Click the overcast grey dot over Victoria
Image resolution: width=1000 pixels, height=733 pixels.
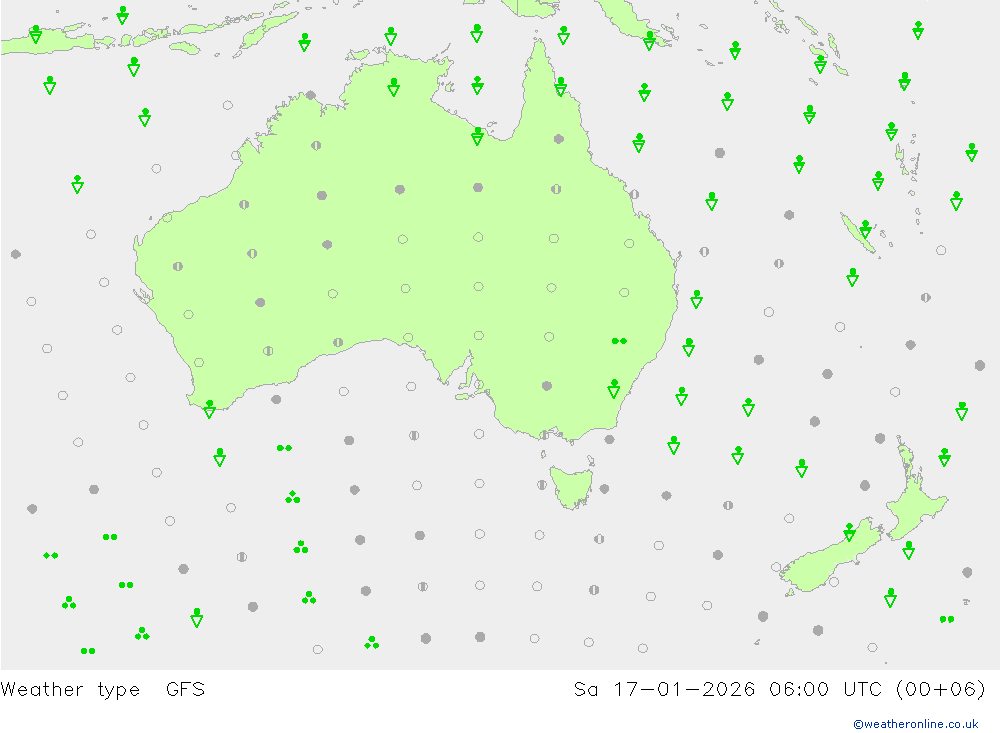coord(547,386)
